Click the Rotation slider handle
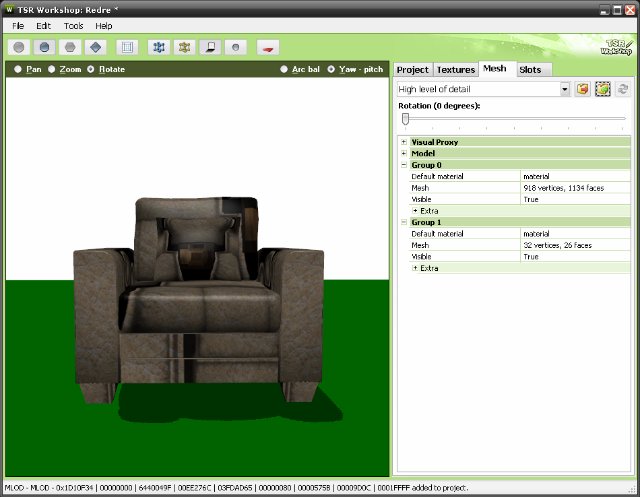Image resolution: width=640 pixels, height=497 pixels. click(x=405, y=119)
